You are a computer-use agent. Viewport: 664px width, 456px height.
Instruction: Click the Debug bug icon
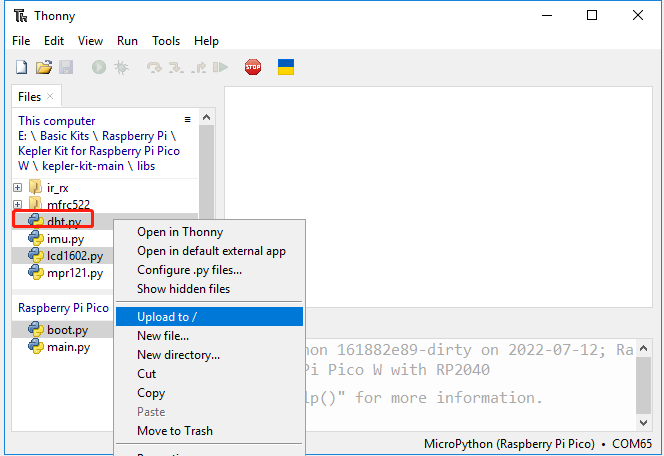point(122,67)
